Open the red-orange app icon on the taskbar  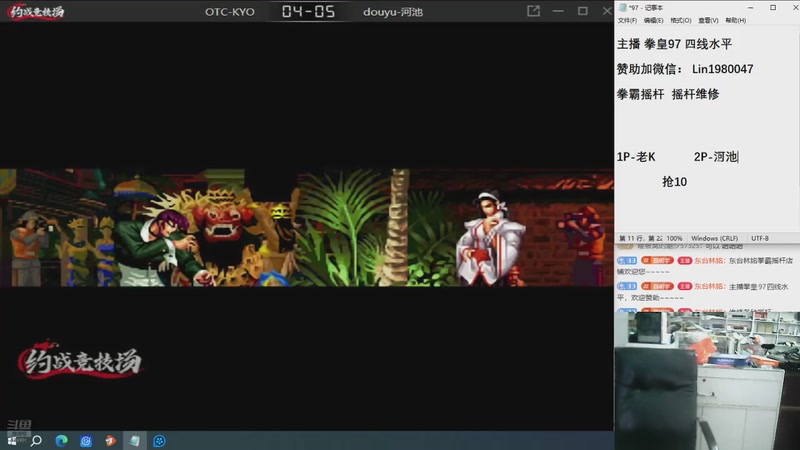[x=110, y=441]
